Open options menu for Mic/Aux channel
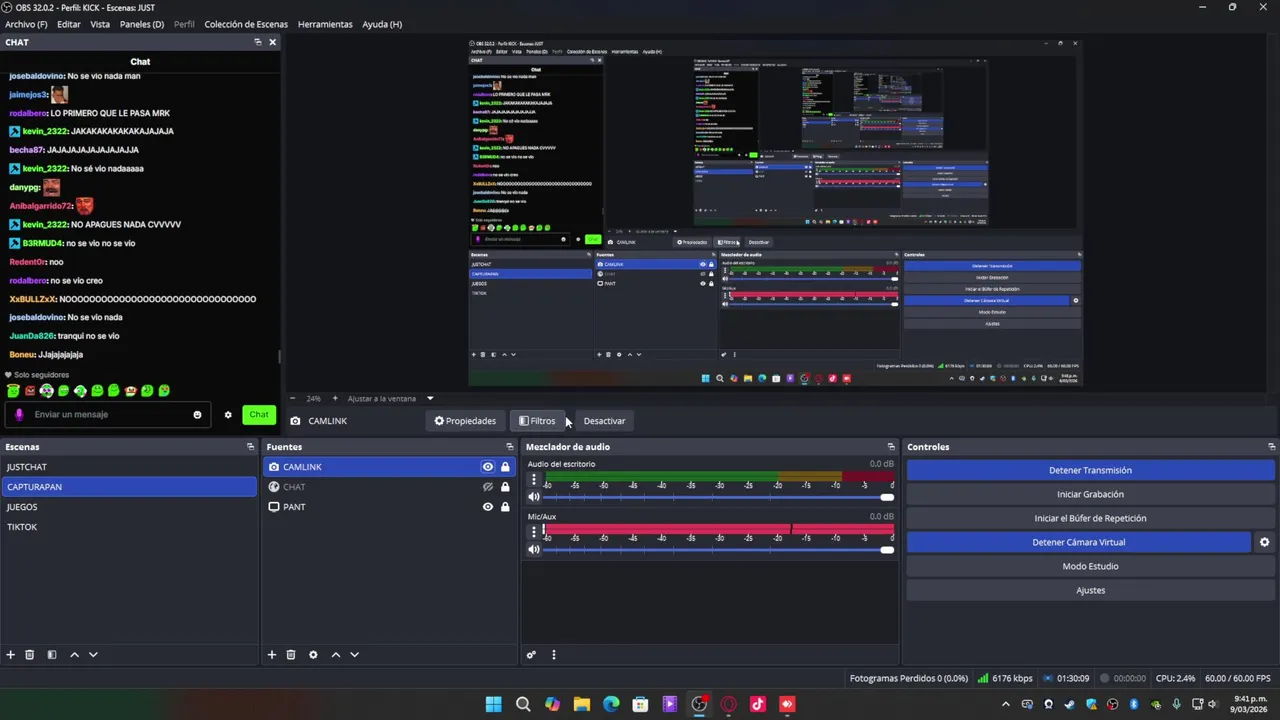The height and width of the screenshot is (720, 1280). (x=534, y=531)
